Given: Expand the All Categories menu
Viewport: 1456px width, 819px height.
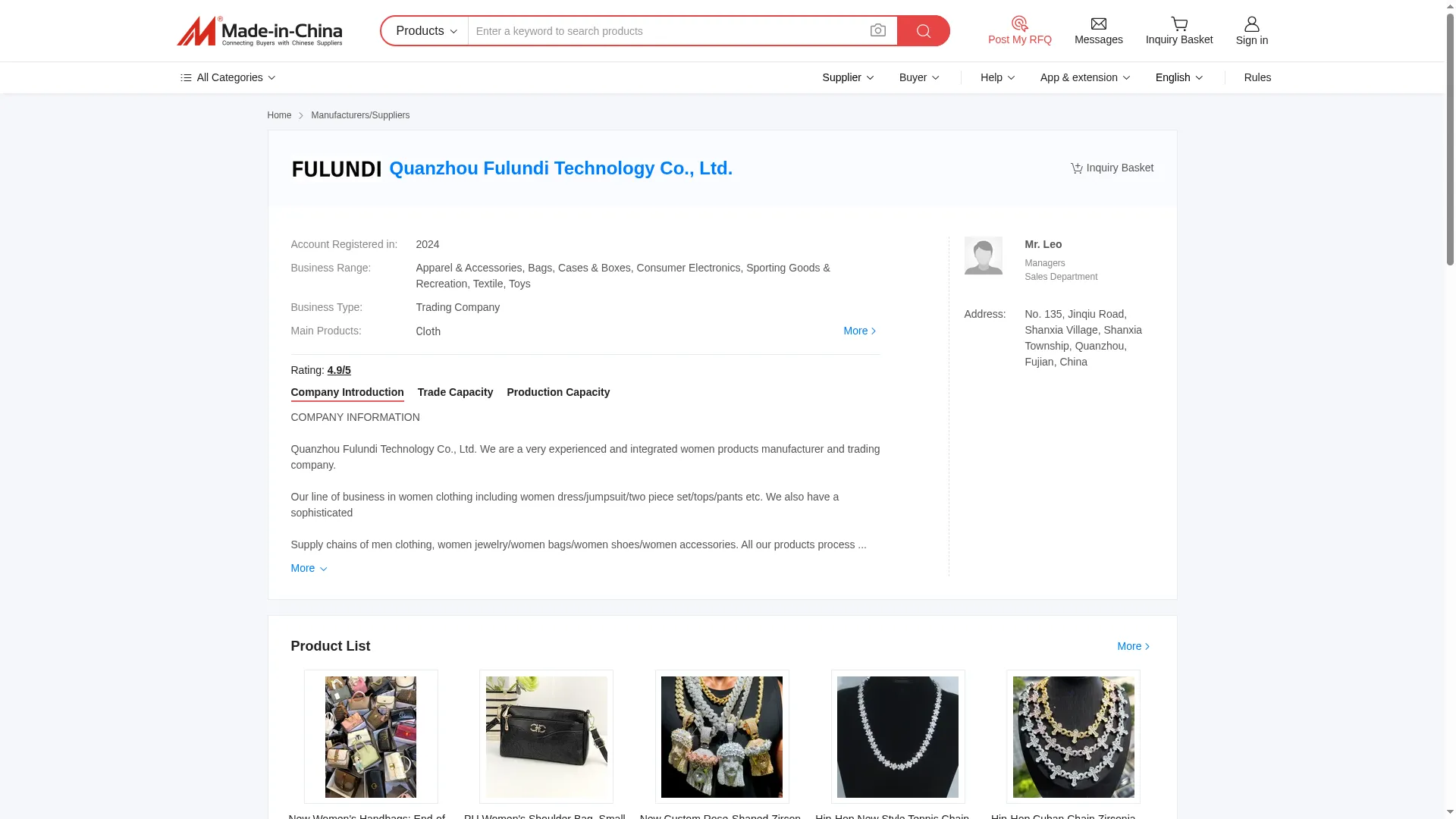Looking at the screenshot, I should 227,77.
